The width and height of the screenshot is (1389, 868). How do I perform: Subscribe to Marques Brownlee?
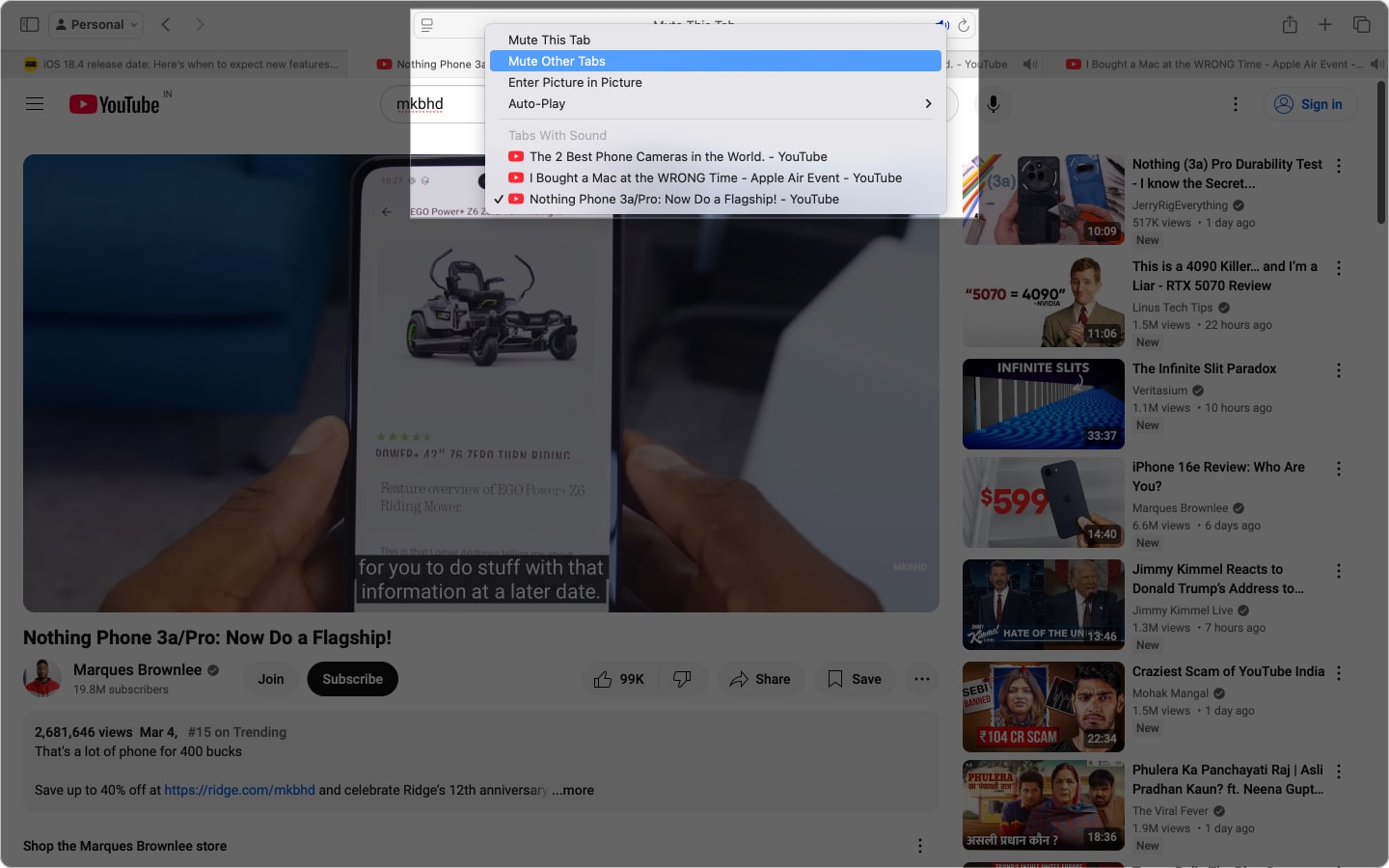(x=353, y=679)
